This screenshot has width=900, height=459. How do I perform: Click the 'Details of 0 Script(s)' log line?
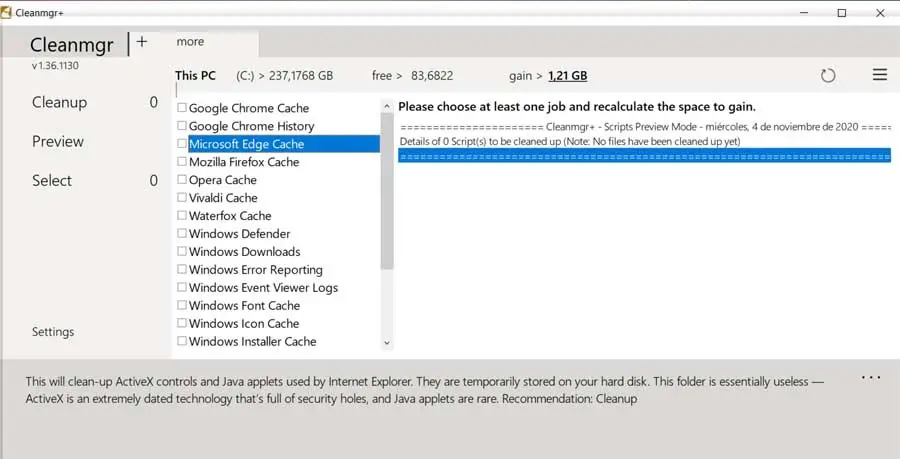570,141
